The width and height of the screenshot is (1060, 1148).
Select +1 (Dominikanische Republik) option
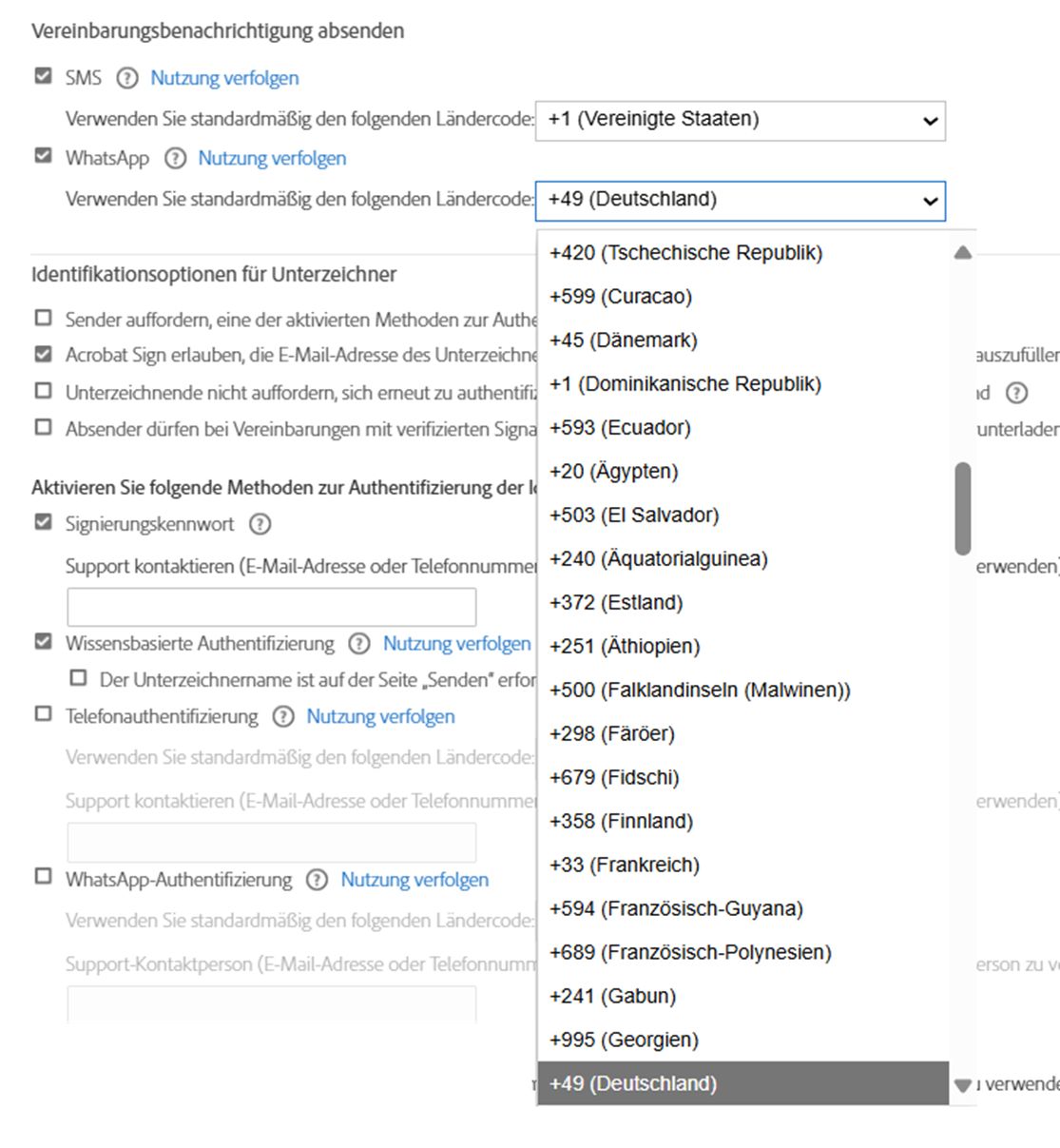point(743,384)
